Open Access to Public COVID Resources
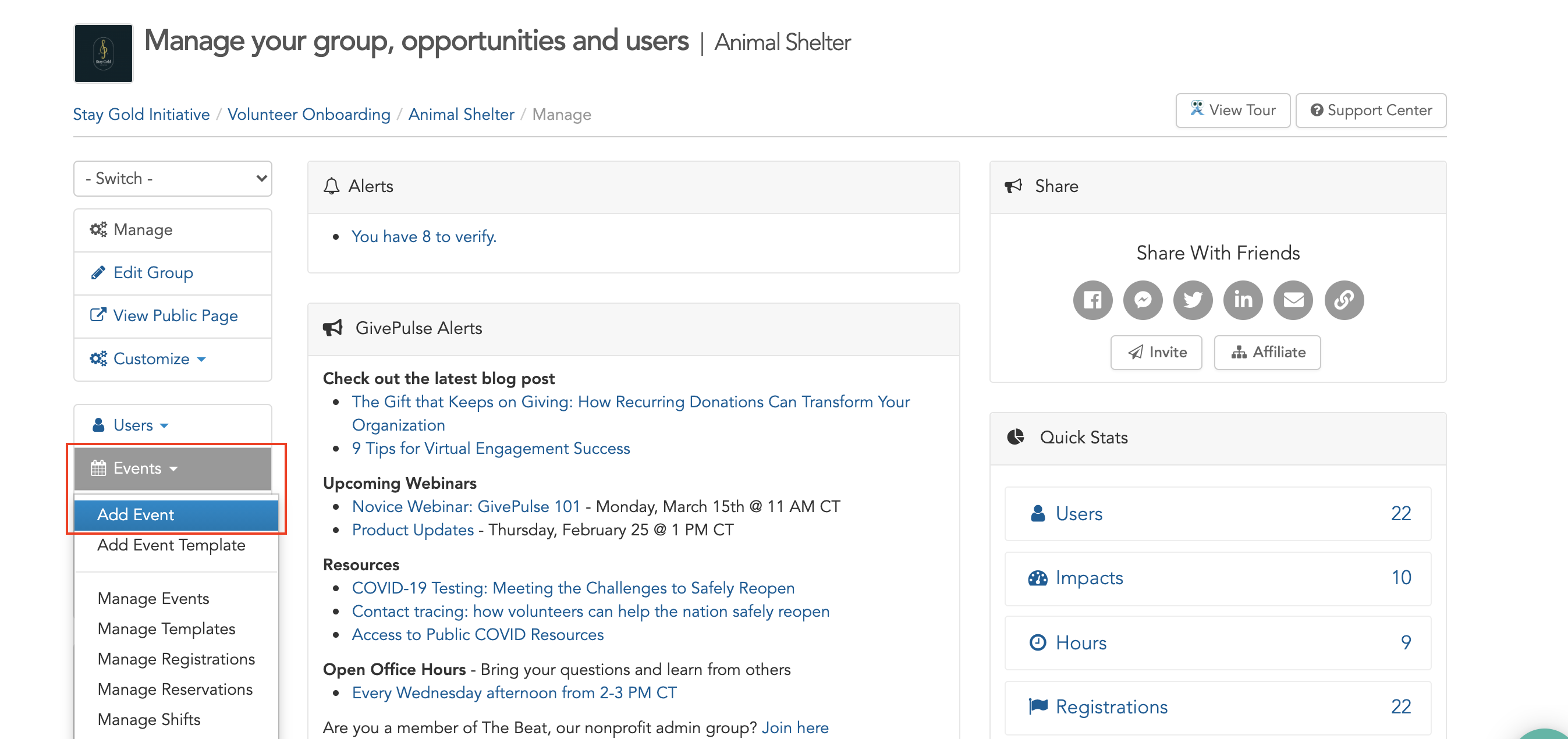The image size is (1568, 739). coord(477,635)
